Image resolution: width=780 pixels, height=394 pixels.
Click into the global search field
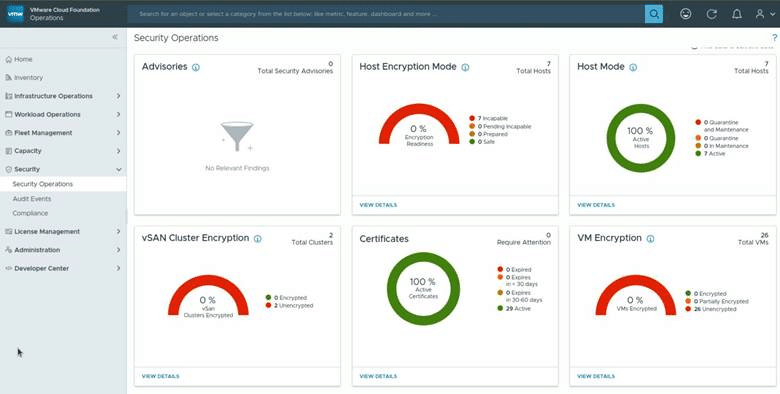[386, 14]
